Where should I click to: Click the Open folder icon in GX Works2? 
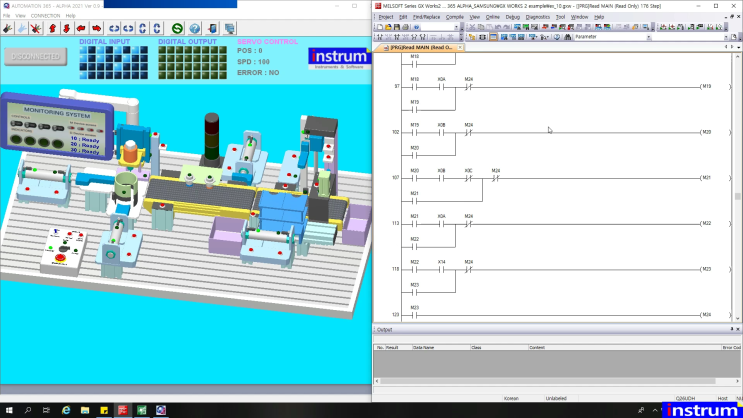388,27
